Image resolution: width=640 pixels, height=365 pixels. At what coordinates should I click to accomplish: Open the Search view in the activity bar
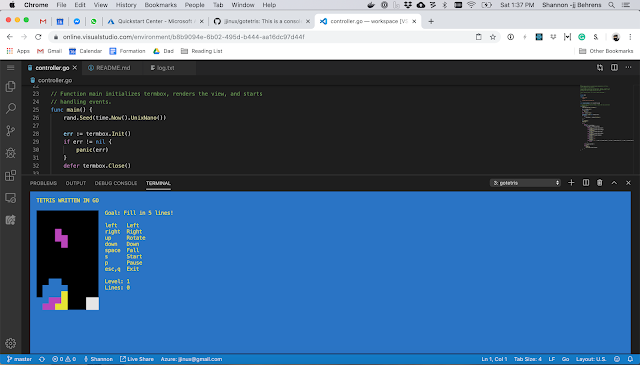11,108
